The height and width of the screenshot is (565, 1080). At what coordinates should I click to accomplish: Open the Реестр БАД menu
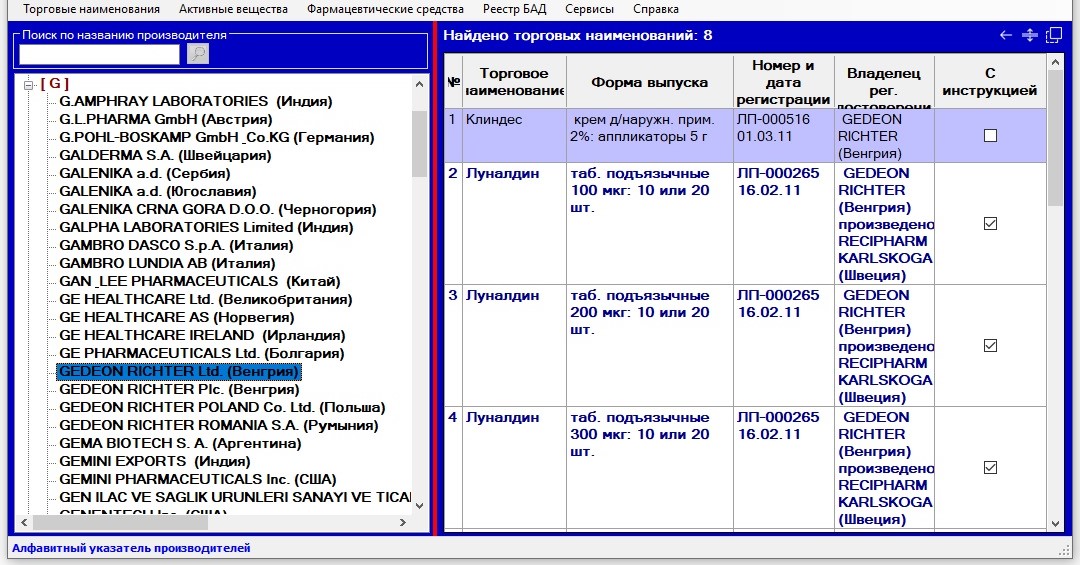pos(514,9)
